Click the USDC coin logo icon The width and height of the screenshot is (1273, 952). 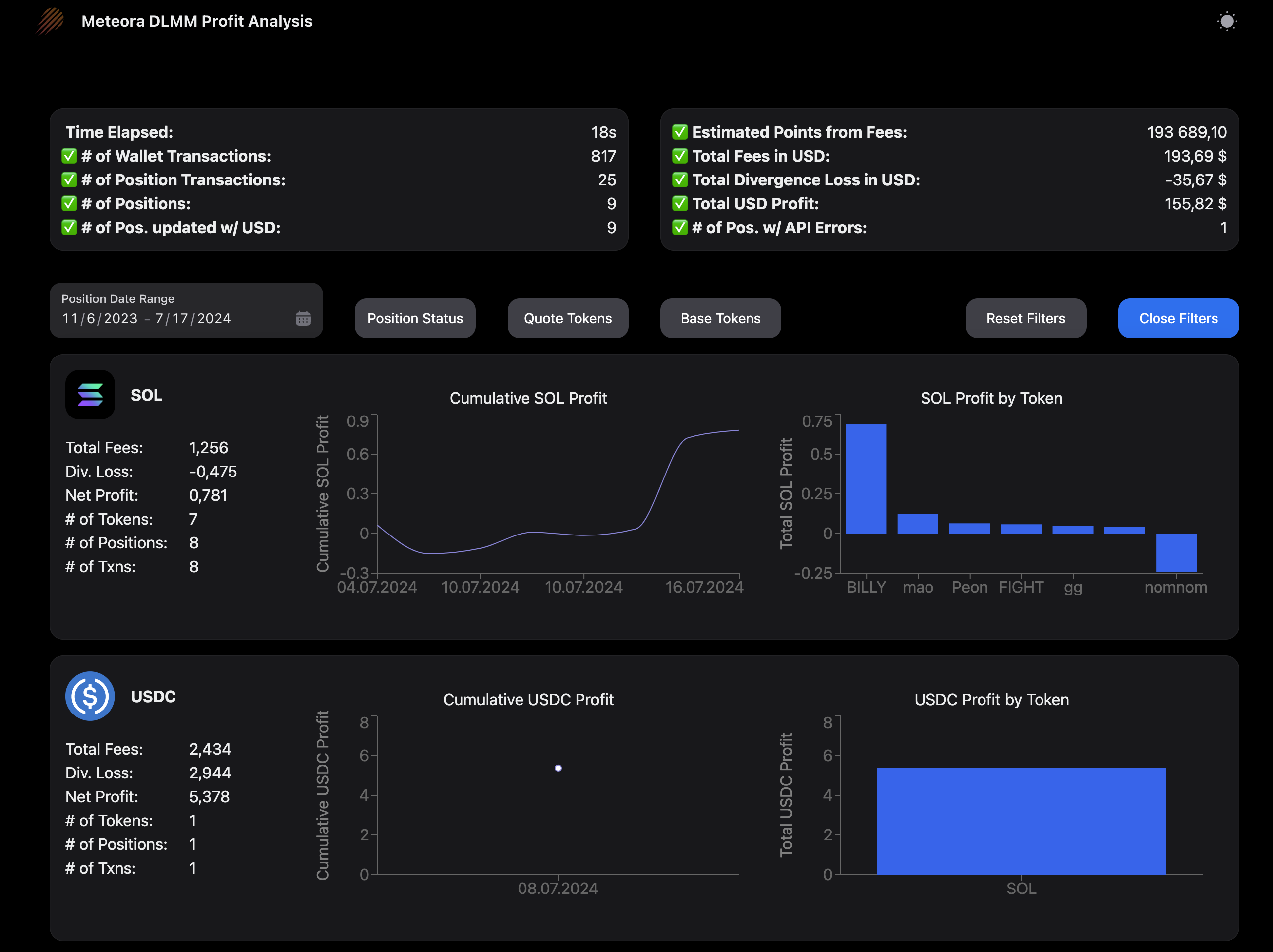click(90, 697)
